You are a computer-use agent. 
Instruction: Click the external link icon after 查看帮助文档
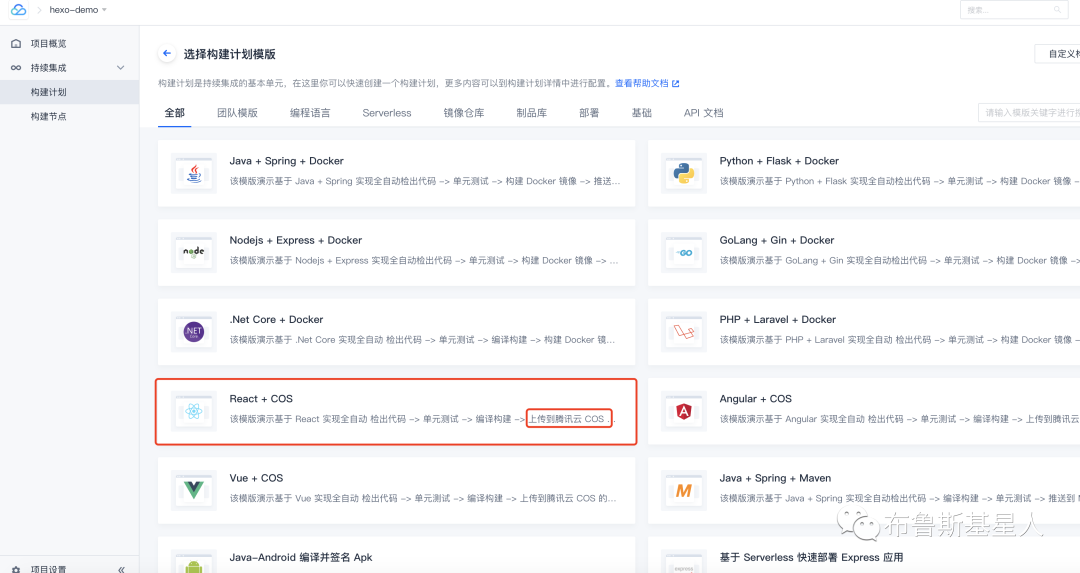tap(676, 83)
